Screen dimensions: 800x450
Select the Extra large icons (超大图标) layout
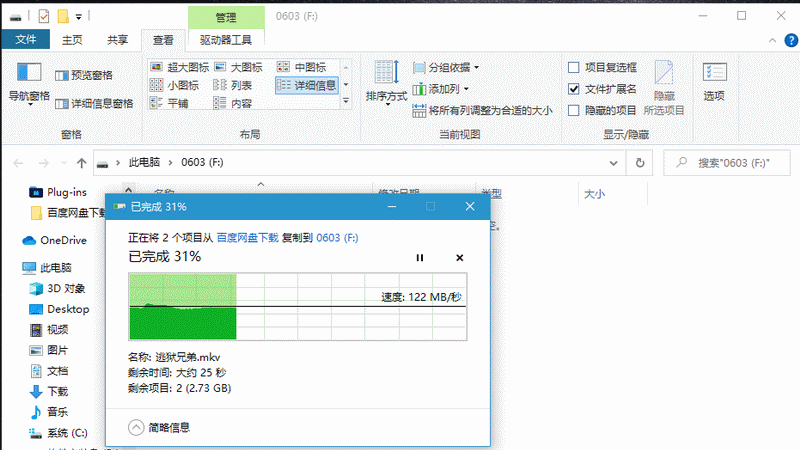click(180, 67)
